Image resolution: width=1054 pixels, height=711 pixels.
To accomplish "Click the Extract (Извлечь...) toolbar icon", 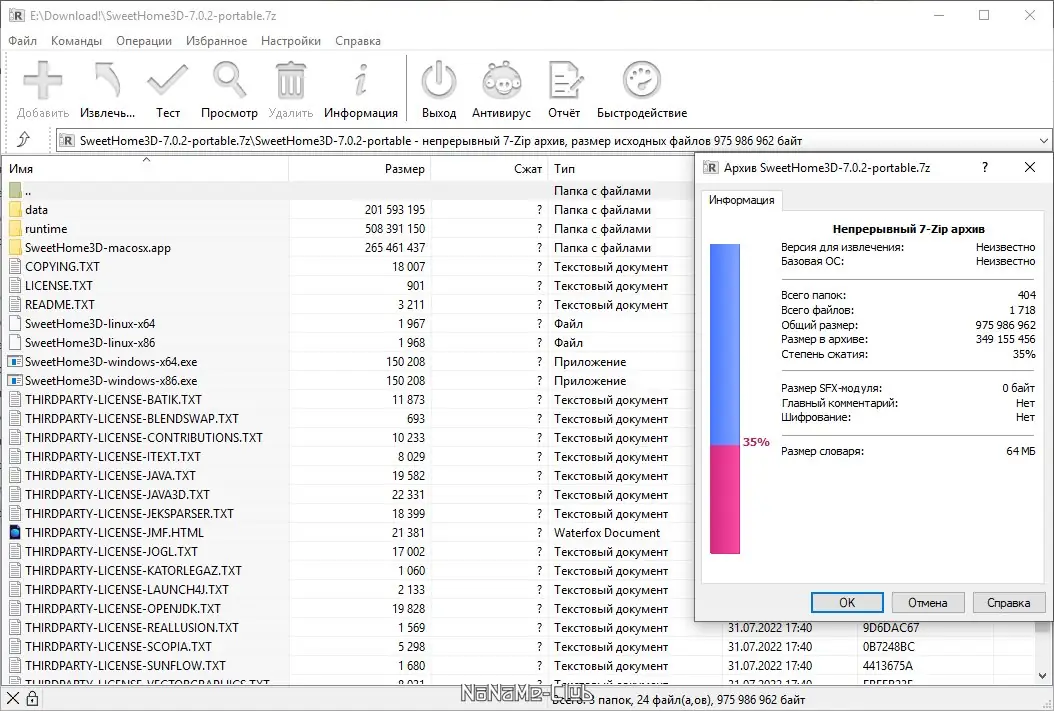I will click(108, 80).
